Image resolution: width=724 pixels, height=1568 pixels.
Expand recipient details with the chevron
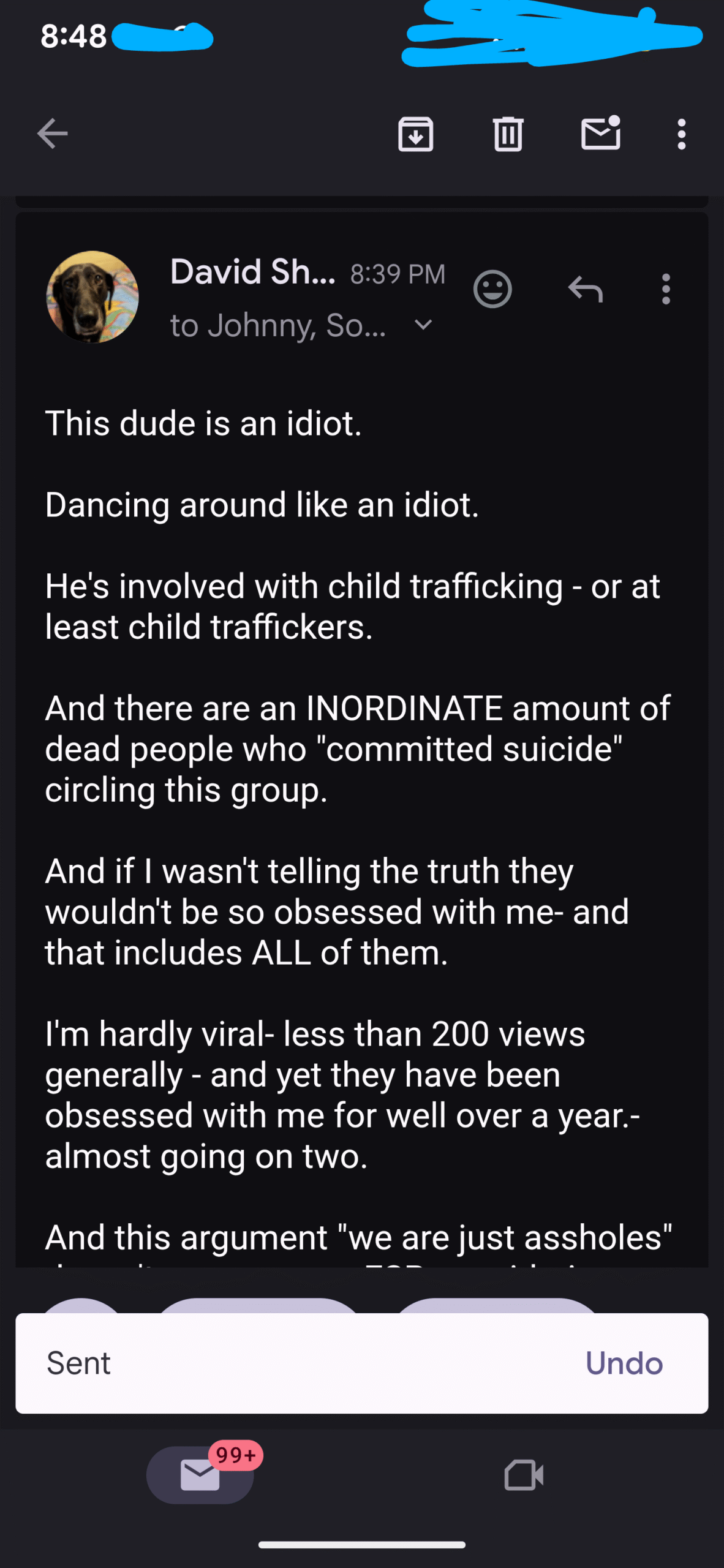423,325
